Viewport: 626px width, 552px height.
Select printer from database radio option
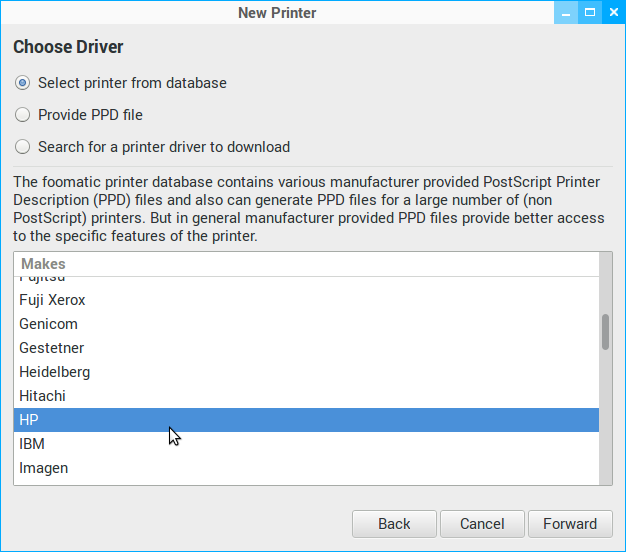tap(23, 83)
